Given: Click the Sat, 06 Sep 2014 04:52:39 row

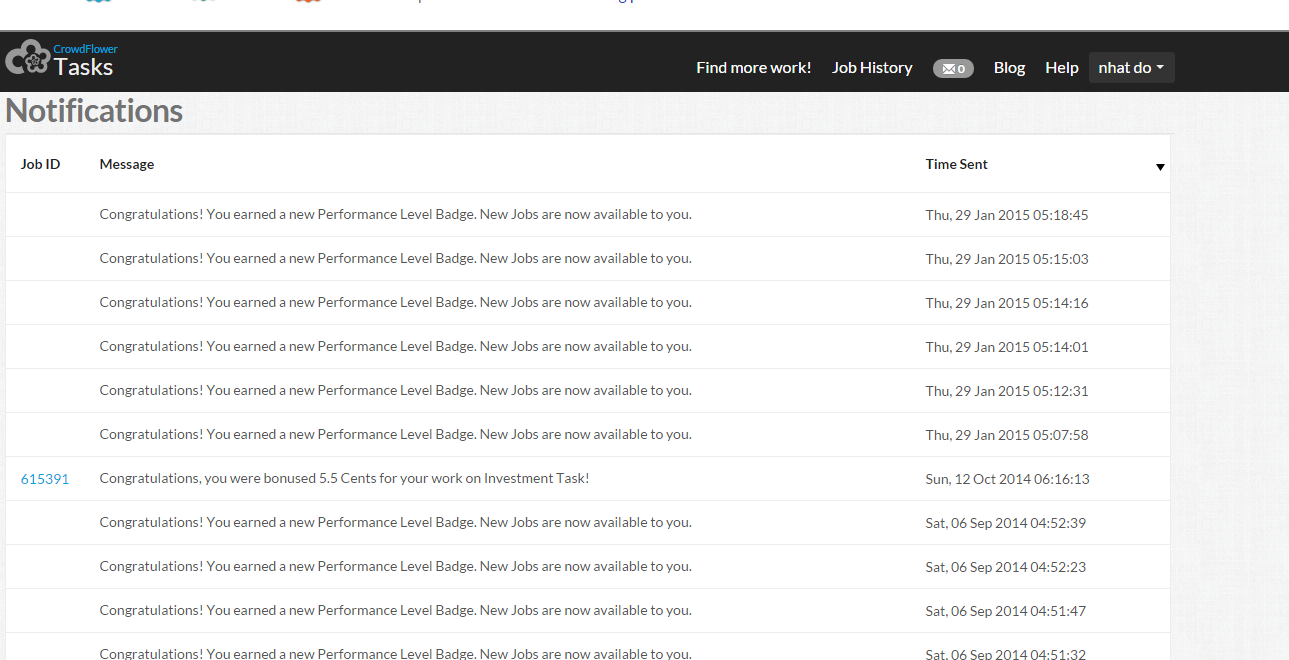Looking at the screenshot, I should [x=395, y=523].
